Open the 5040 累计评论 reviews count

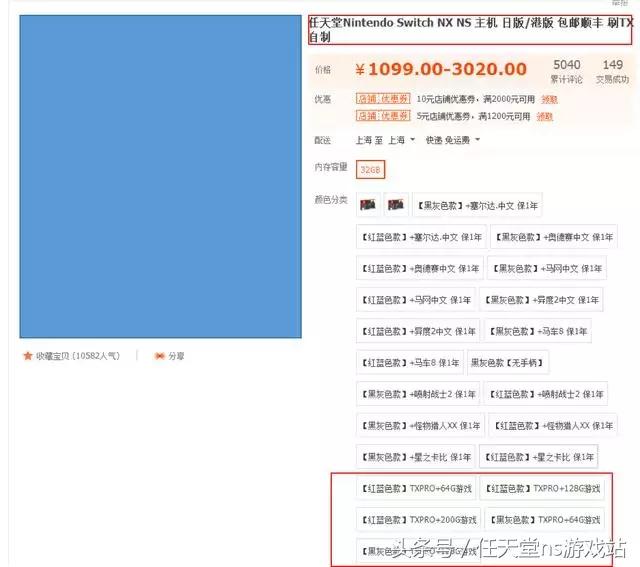click(x=567, y=71)
